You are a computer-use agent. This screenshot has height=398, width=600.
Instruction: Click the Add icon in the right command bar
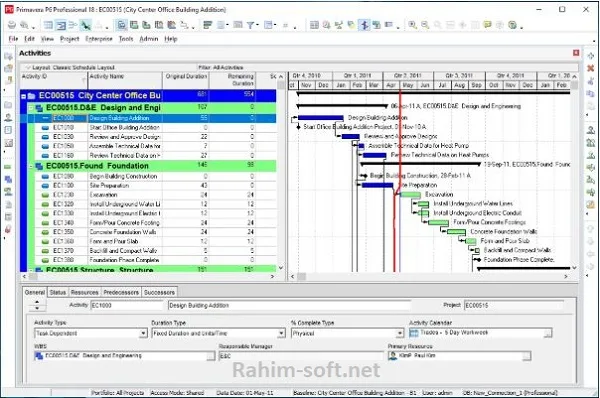pyautogui.click(x=591, y=56)
